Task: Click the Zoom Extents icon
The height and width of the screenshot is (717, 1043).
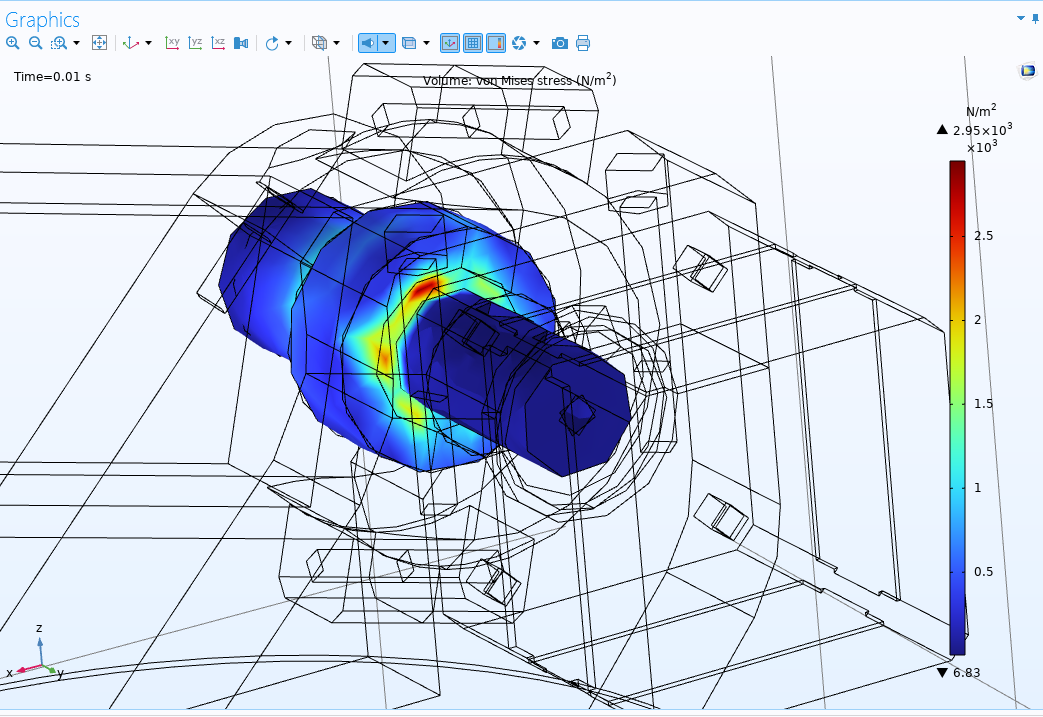Action: tap(99, 43)
